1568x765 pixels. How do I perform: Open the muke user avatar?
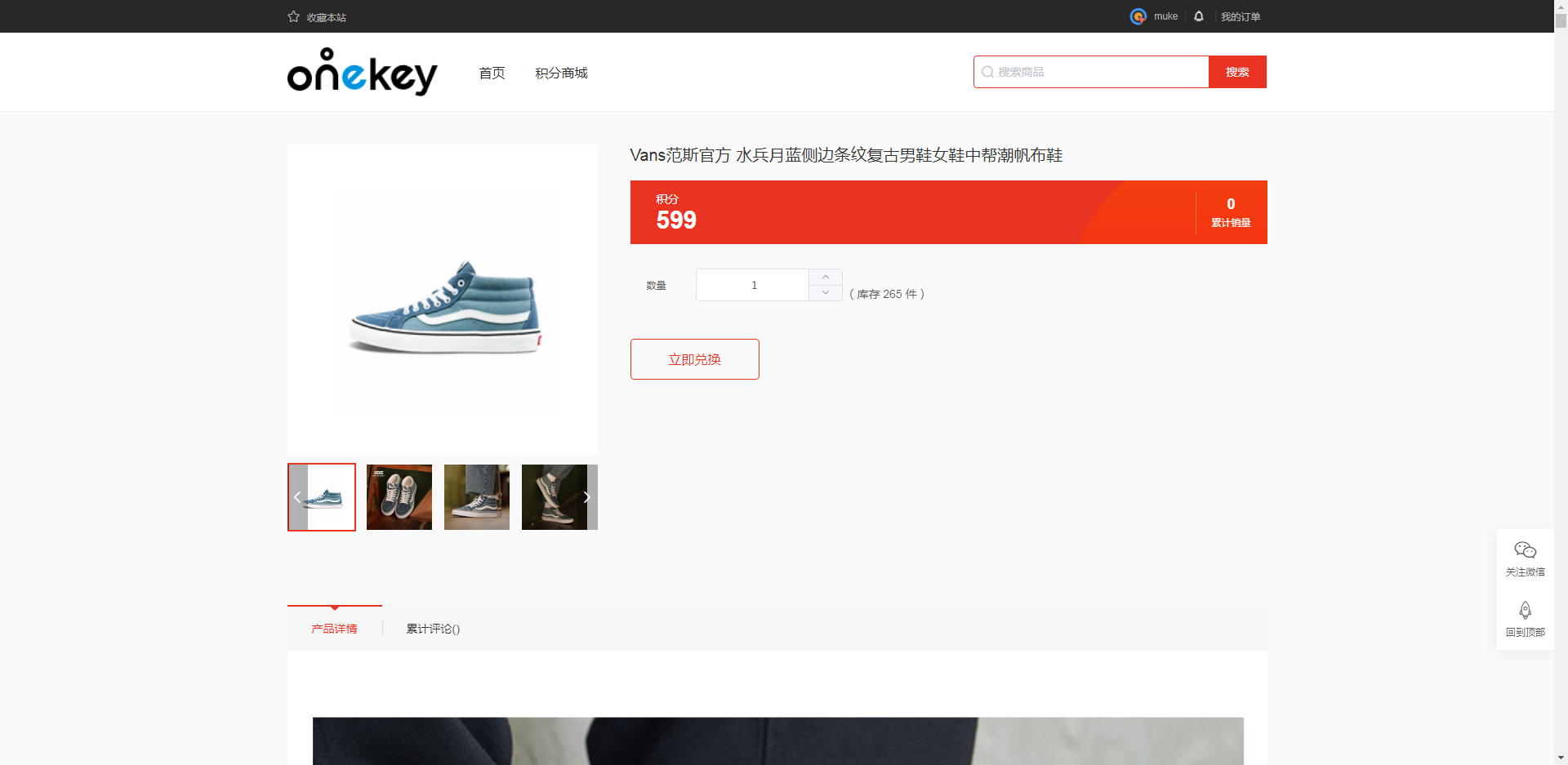click(1138, 16)
